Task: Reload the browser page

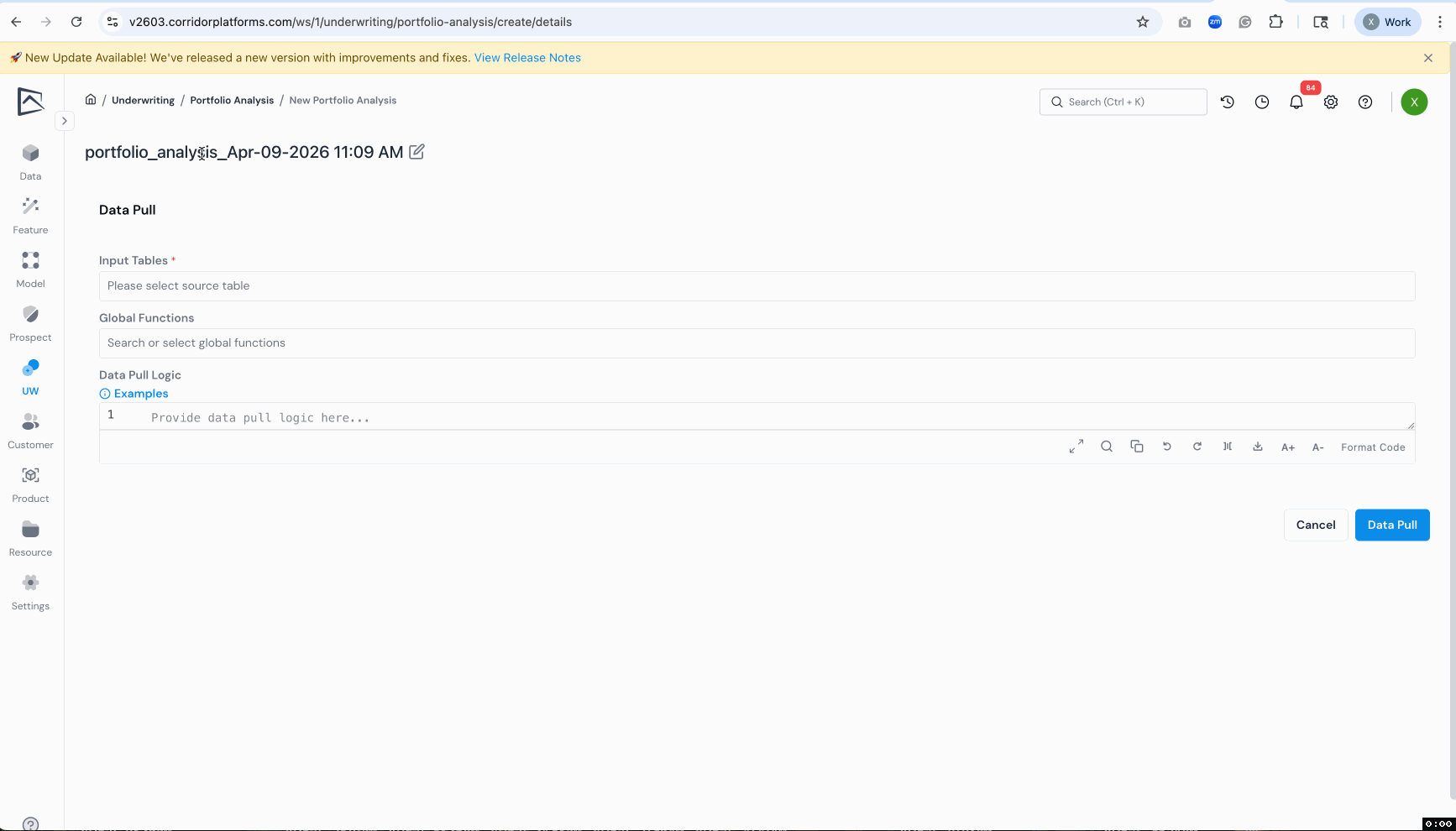Action: [76, 22]
